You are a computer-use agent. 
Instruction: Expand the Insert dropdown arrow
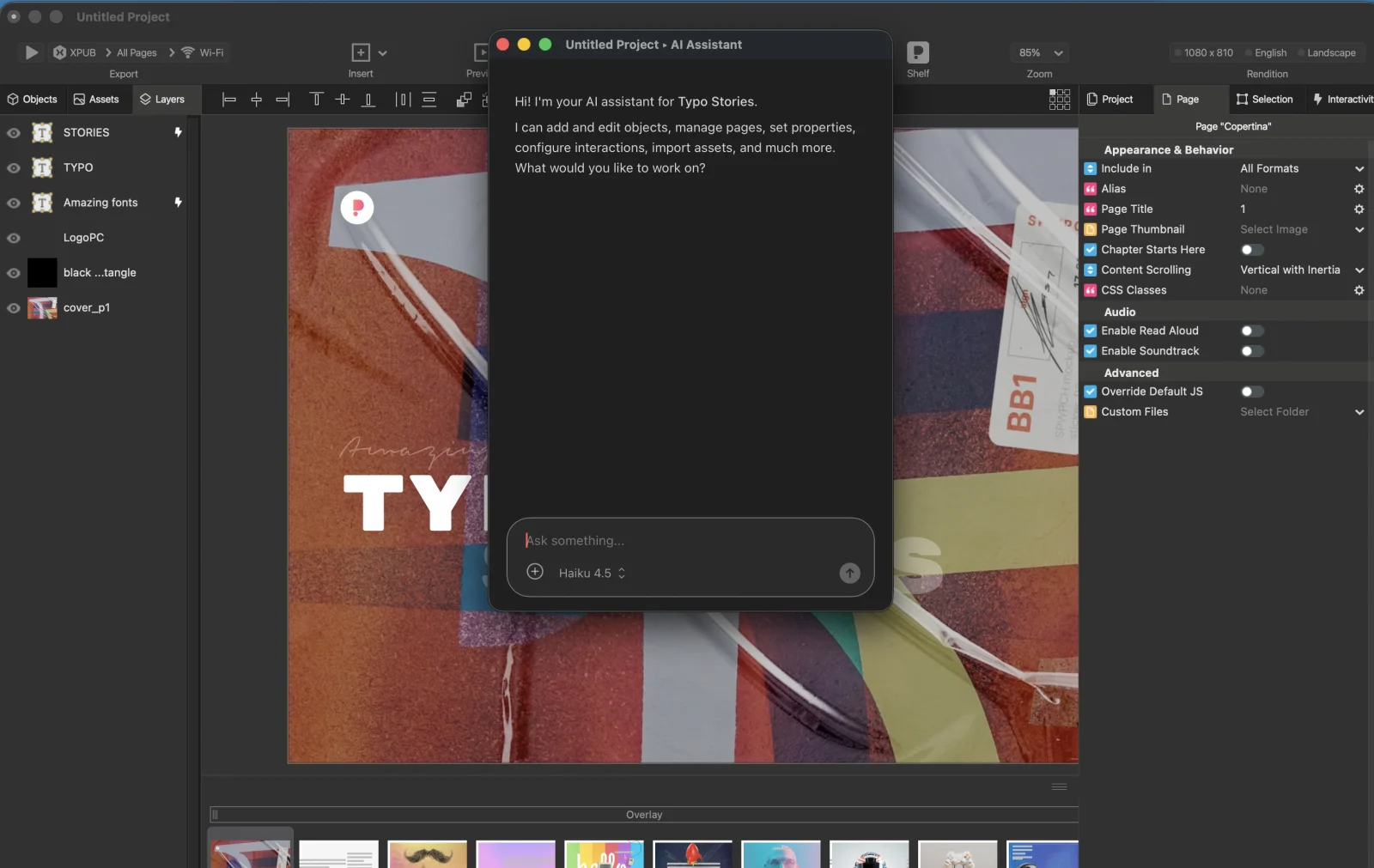383,53
